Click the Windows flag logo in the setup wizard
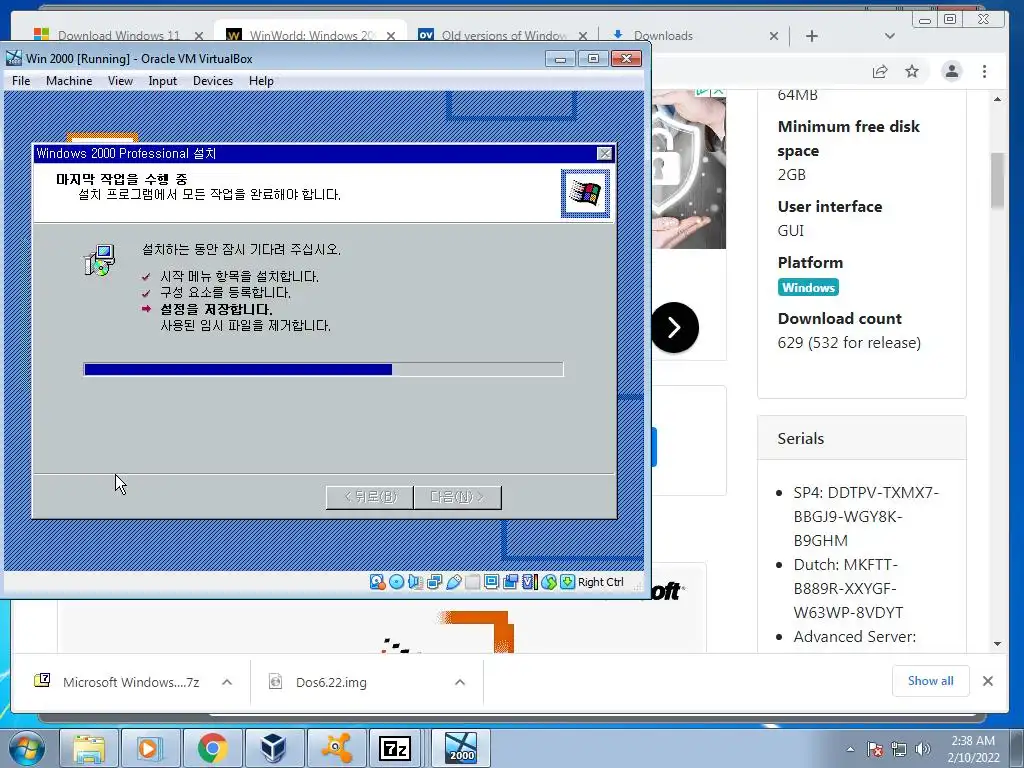1024x768 pixels. [585, 193]
